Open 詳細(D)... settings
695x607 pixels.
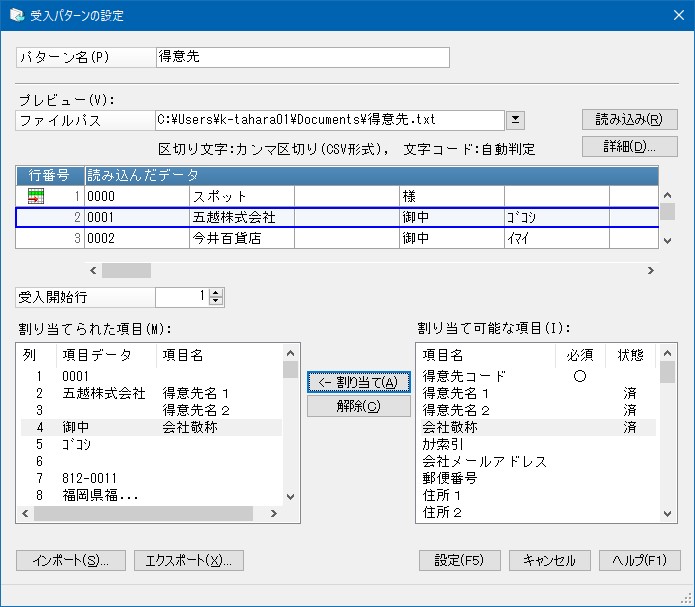(629, 147)
